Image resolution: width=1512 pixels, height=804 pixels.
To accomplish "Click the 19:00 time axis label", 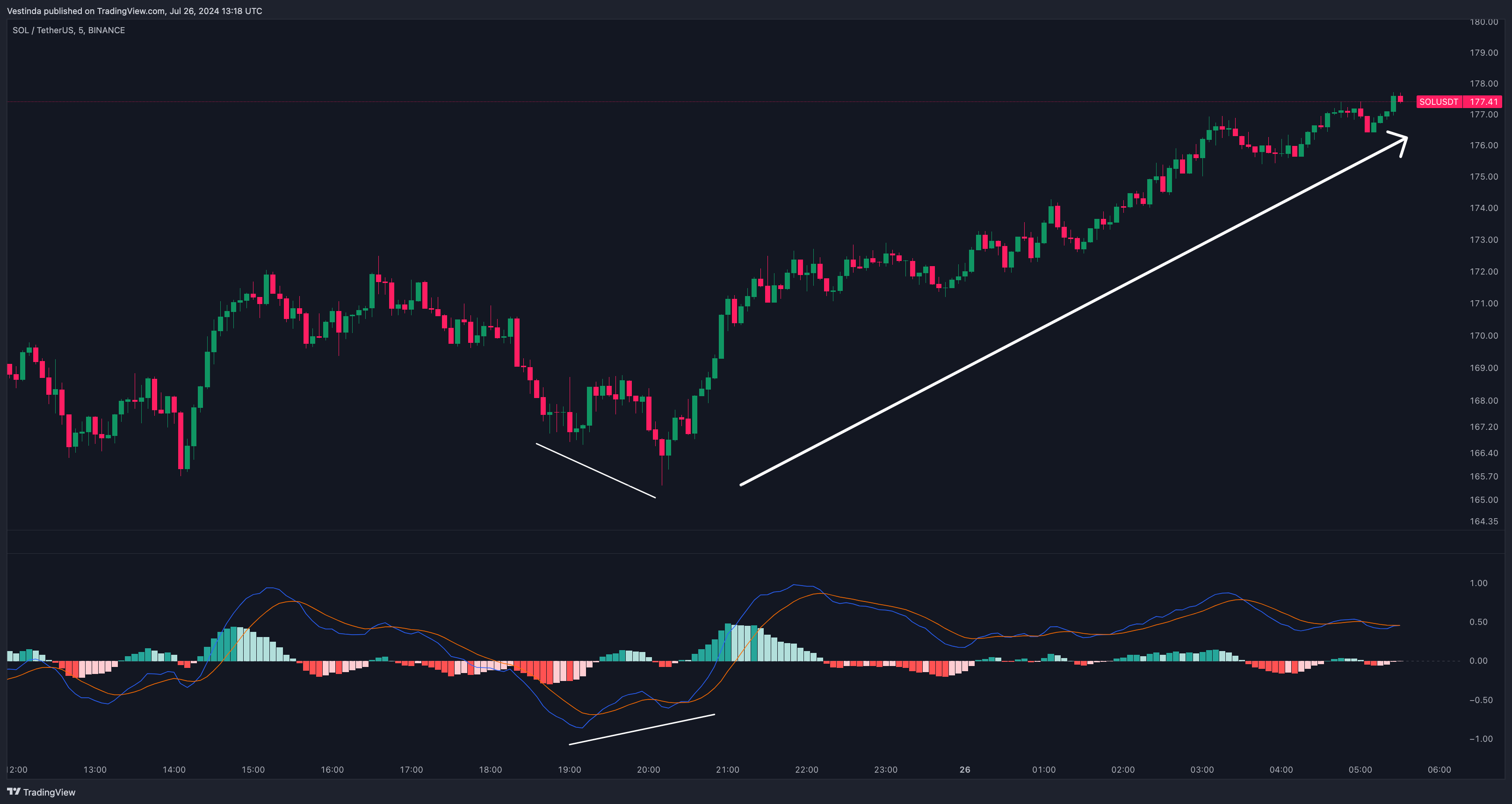I will coord(569,769).
